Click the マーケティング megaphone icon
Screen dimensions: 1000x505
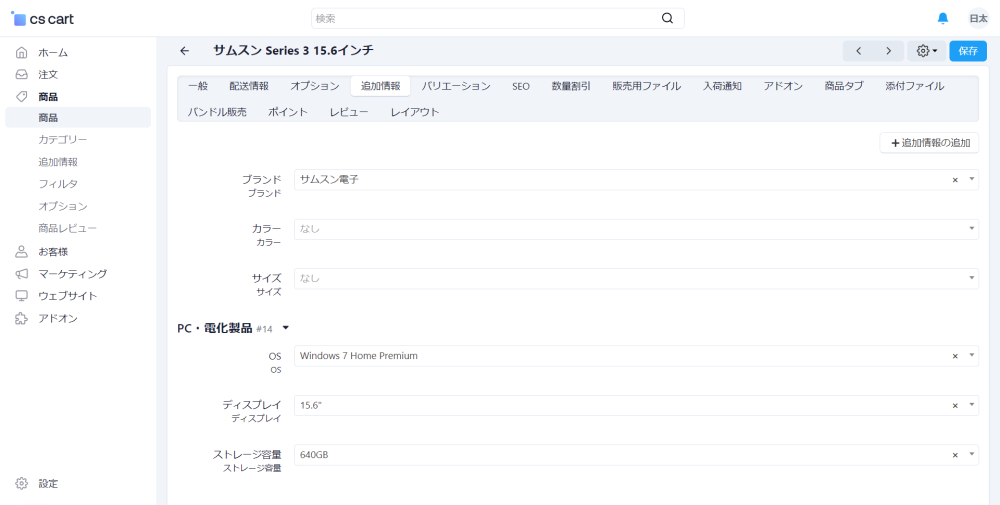(22, 274)
